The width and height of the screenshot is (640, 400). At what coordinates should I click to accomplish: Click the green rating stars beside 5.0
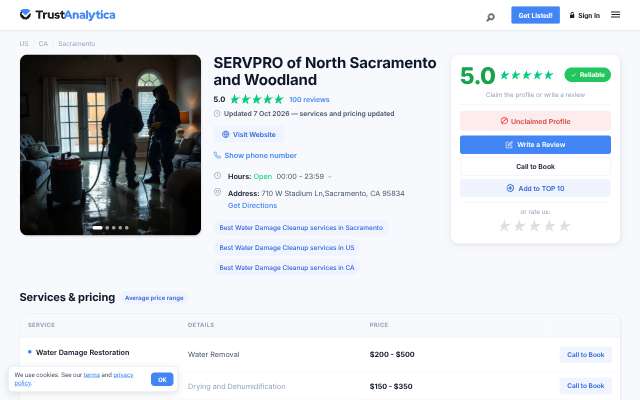click(x=257, y=99)
